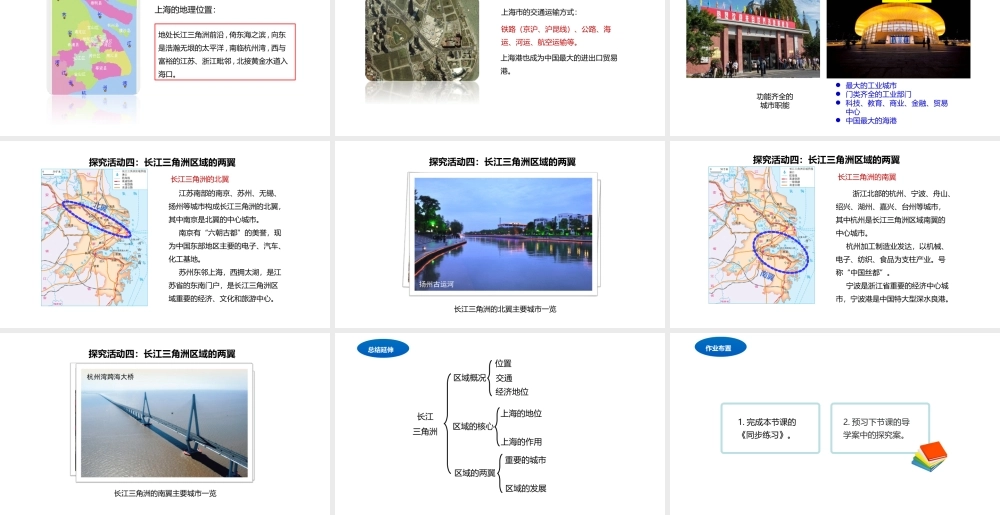Viewport: 1000px width, 515px height.
Task: Click the leaf 重要的城市
Action: click(x=526, y=460)
